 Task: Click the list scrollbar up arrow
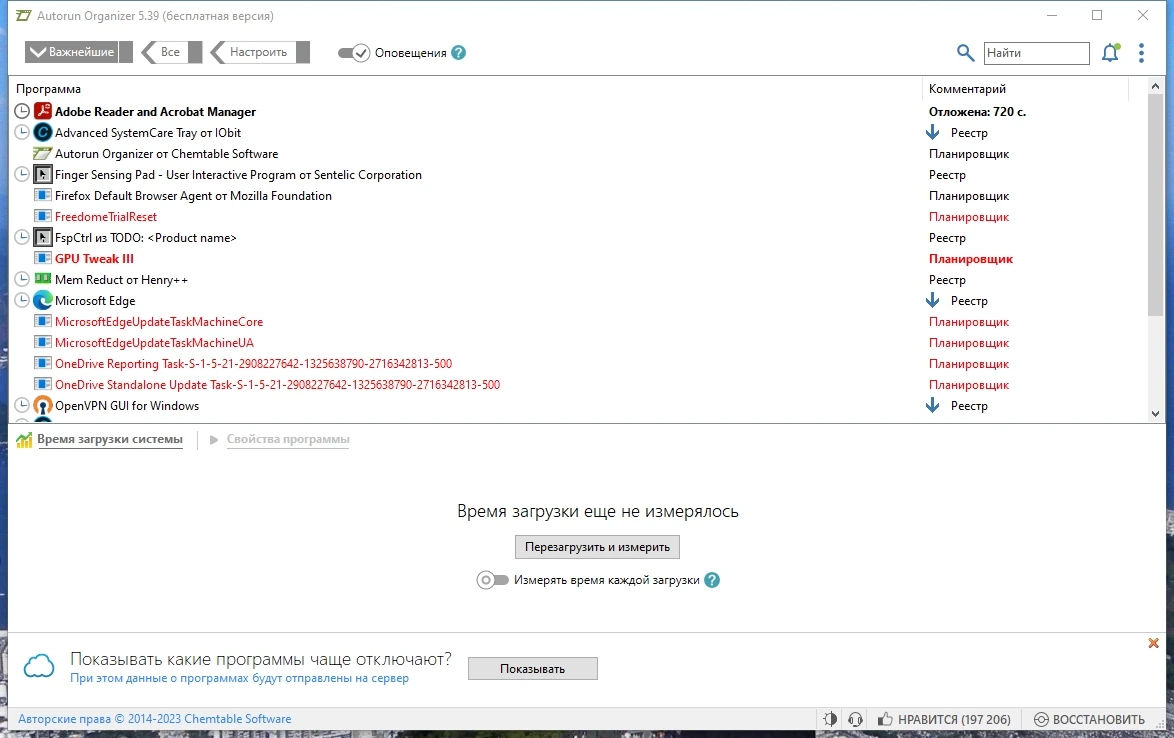point(1155,86)
